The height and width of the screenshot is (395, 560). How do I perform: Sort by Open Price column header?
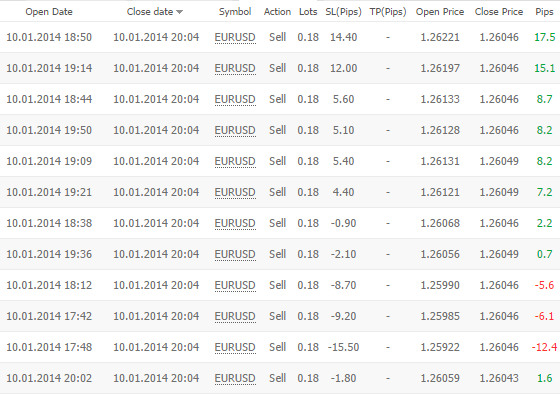coord(440,12)
